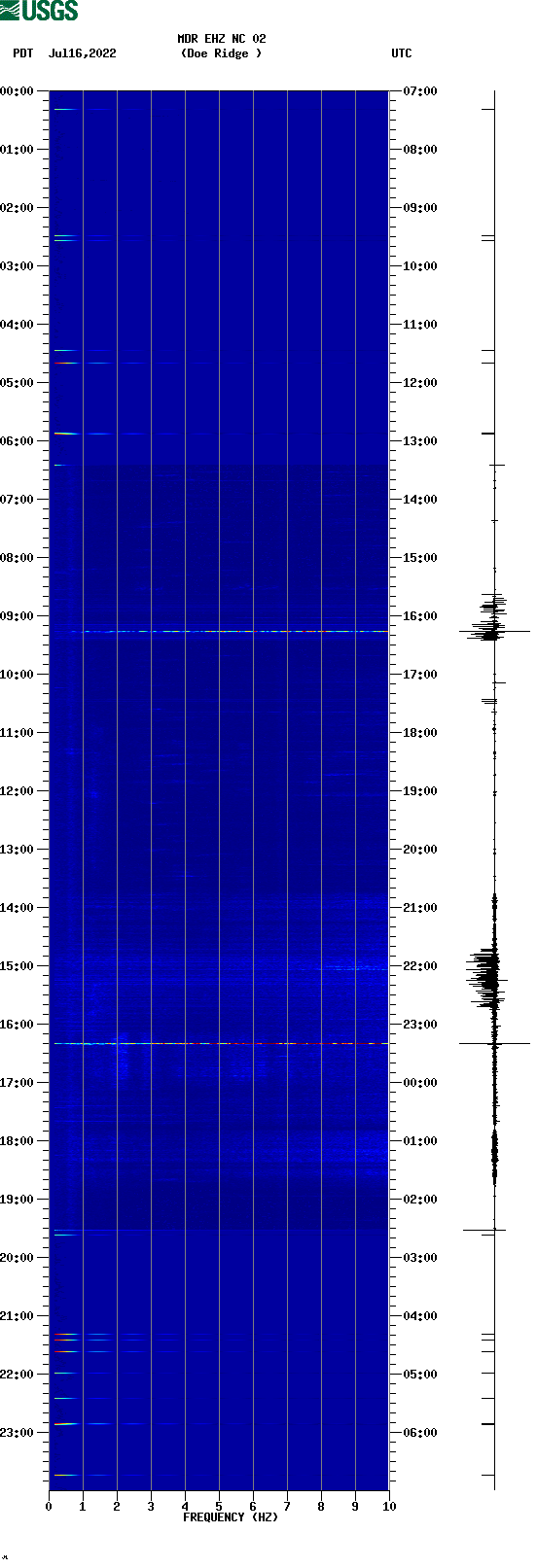Click the 06:00 UTC time label
The height and width of the screenshot is (1568, 537).
click(420, 1433)
